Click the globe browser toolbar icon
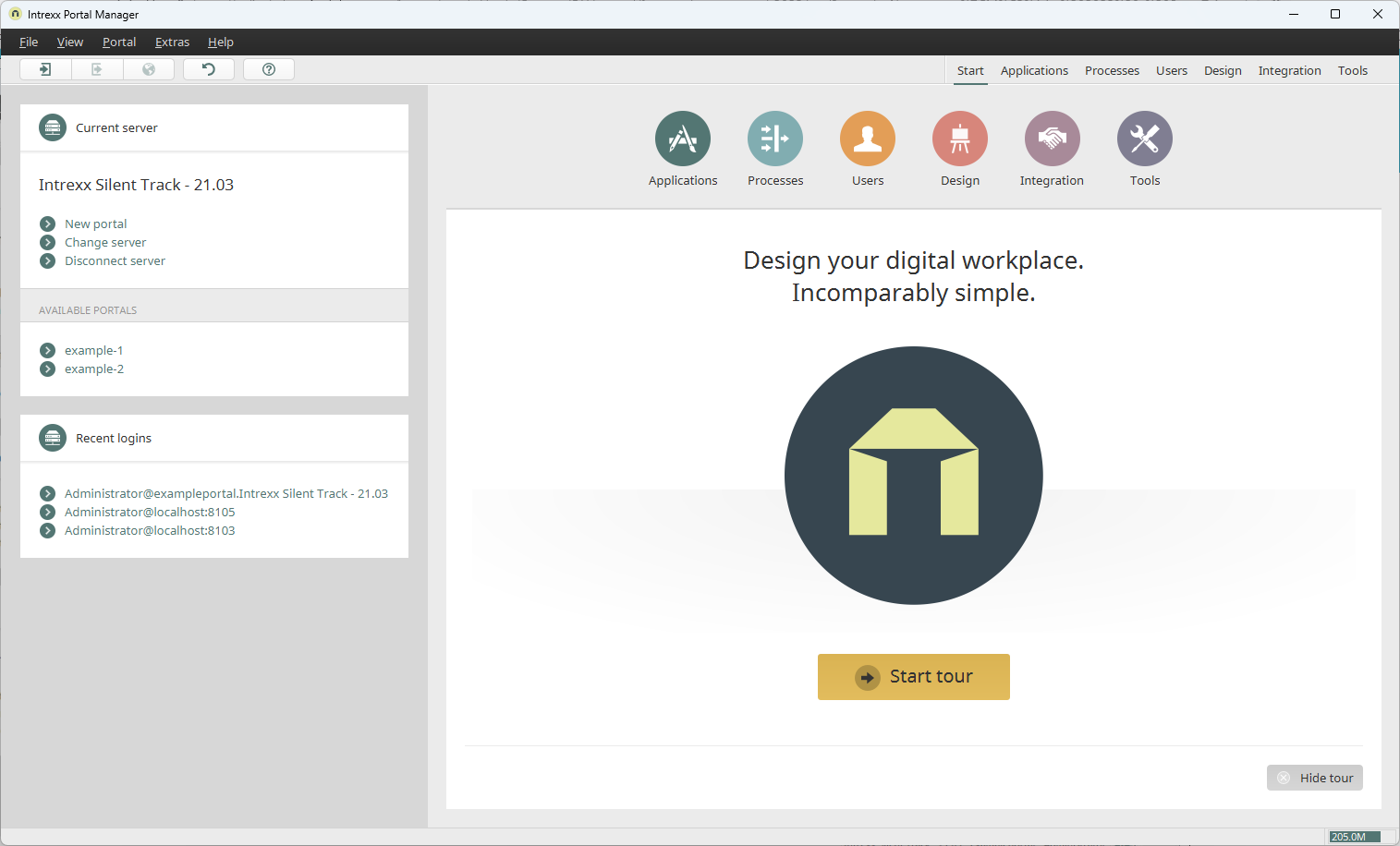The width and height of the screenshot is (1400, 846). (149, 69)
